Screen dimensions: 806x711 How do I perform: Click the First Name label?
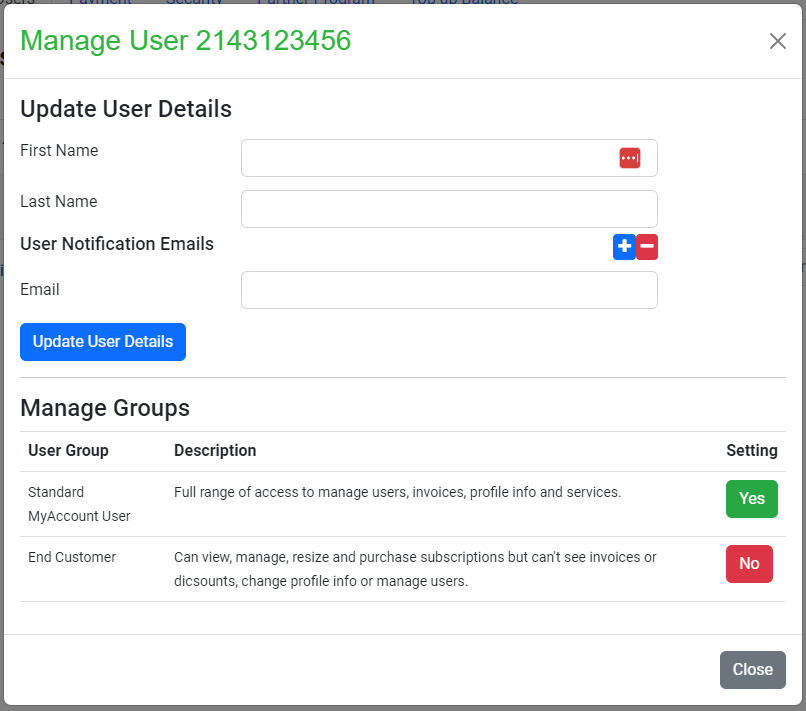click(x=59, y=151)
